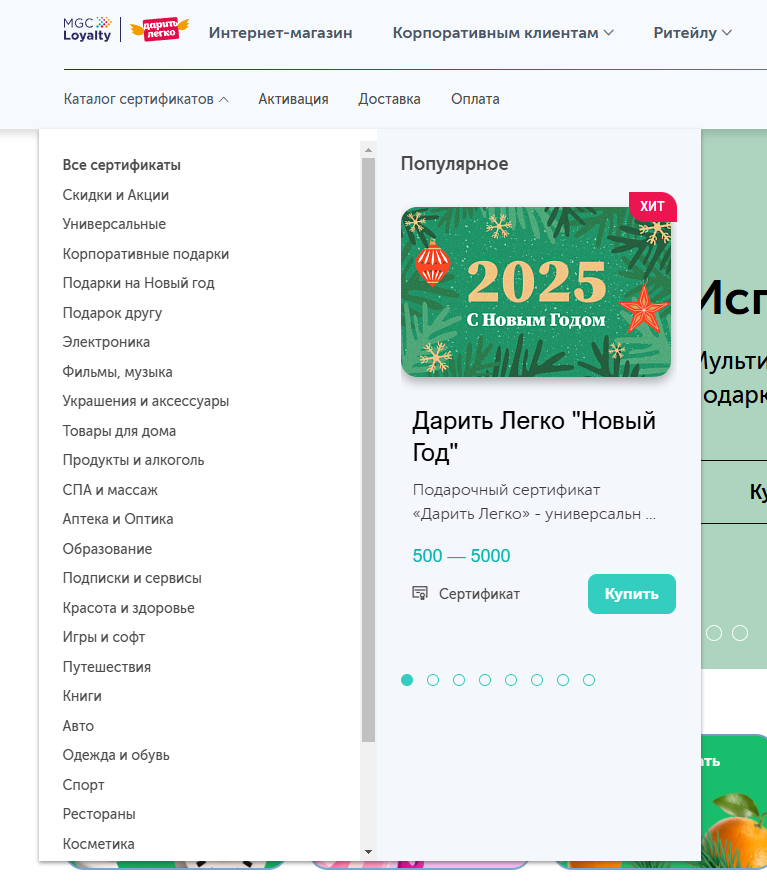
Task: Go to the seventh Популярное carousel slide dot
Action: point(563,680)
